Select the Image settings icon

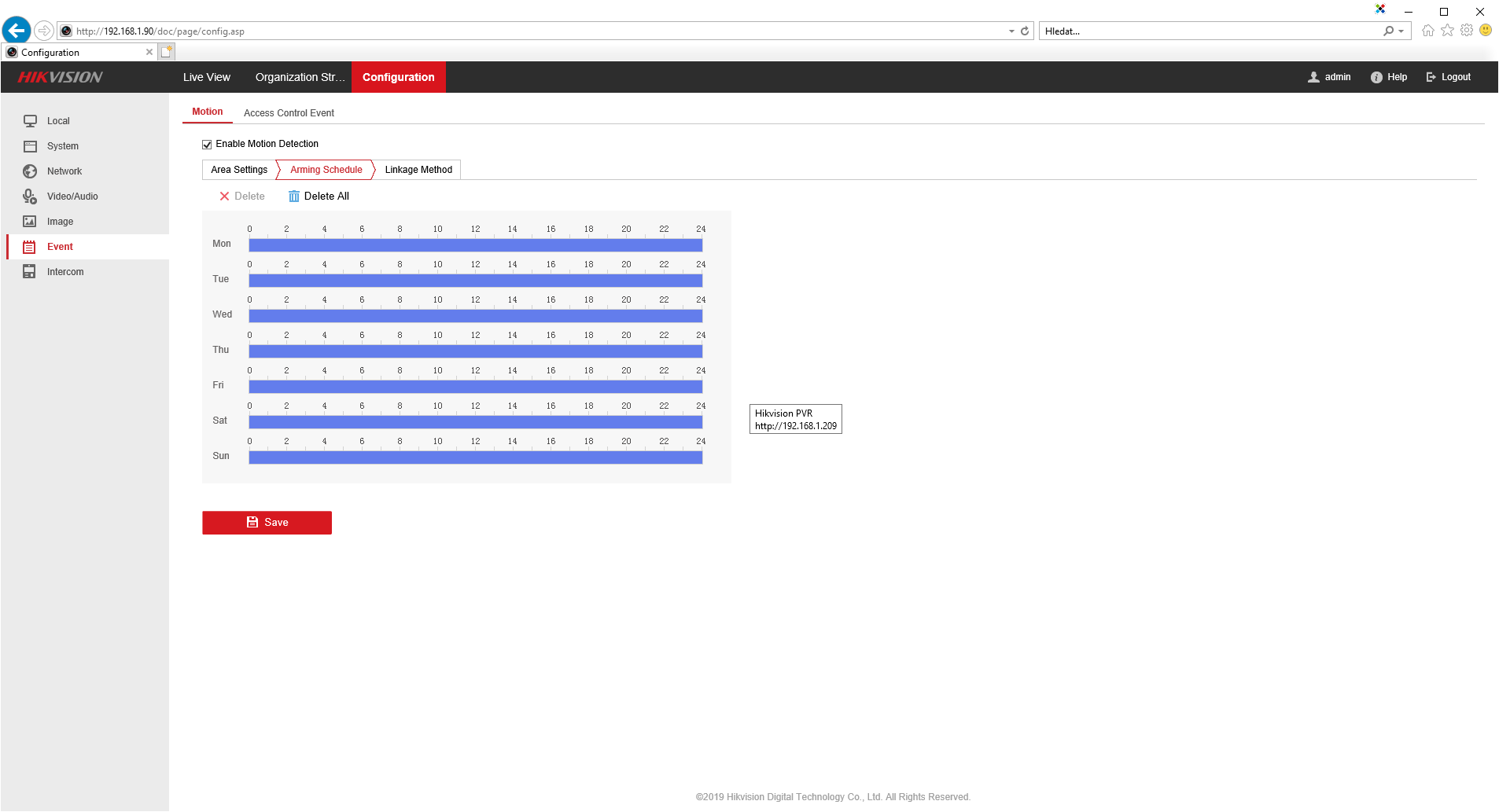[x=30, y=222]
